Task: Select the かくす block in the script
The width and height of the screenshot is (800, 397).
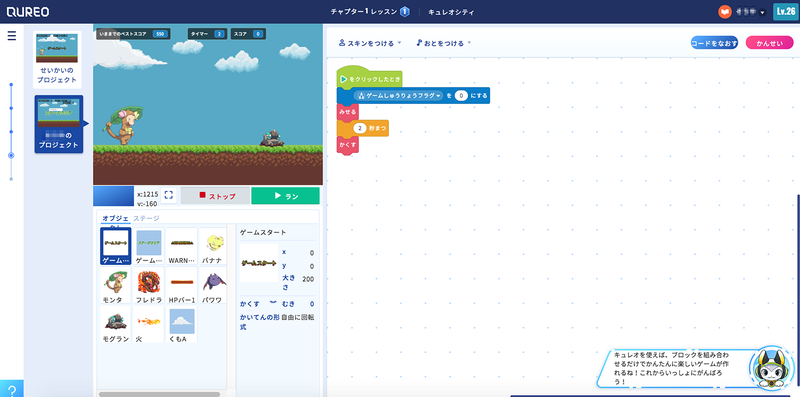Action: [347, 145]
